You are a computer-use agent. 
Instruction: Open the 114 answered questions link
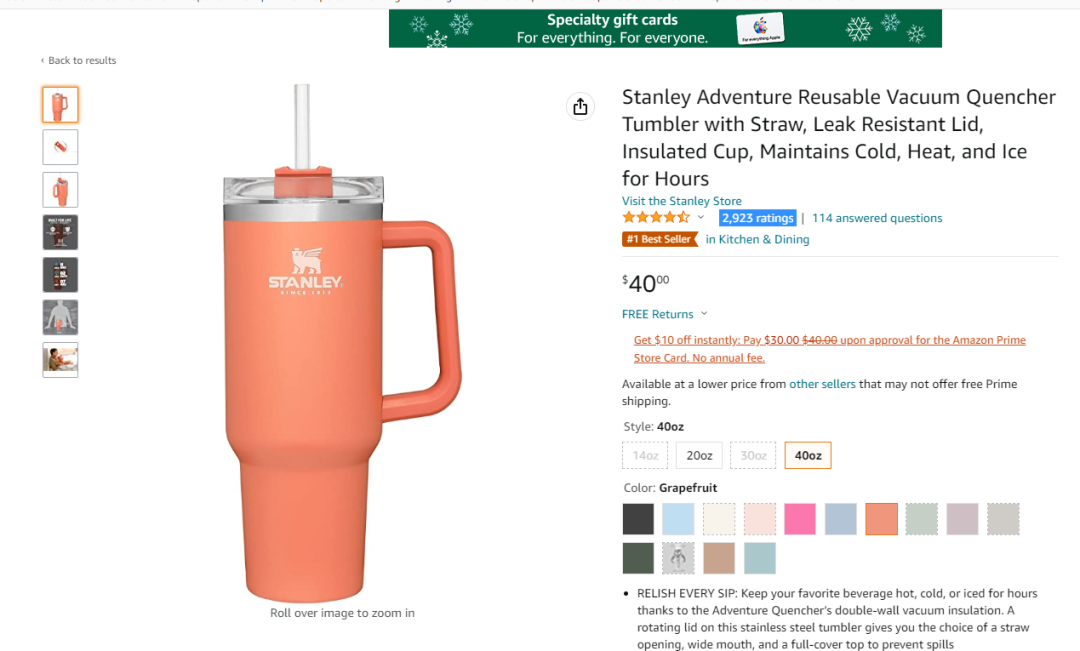point(877,218)
